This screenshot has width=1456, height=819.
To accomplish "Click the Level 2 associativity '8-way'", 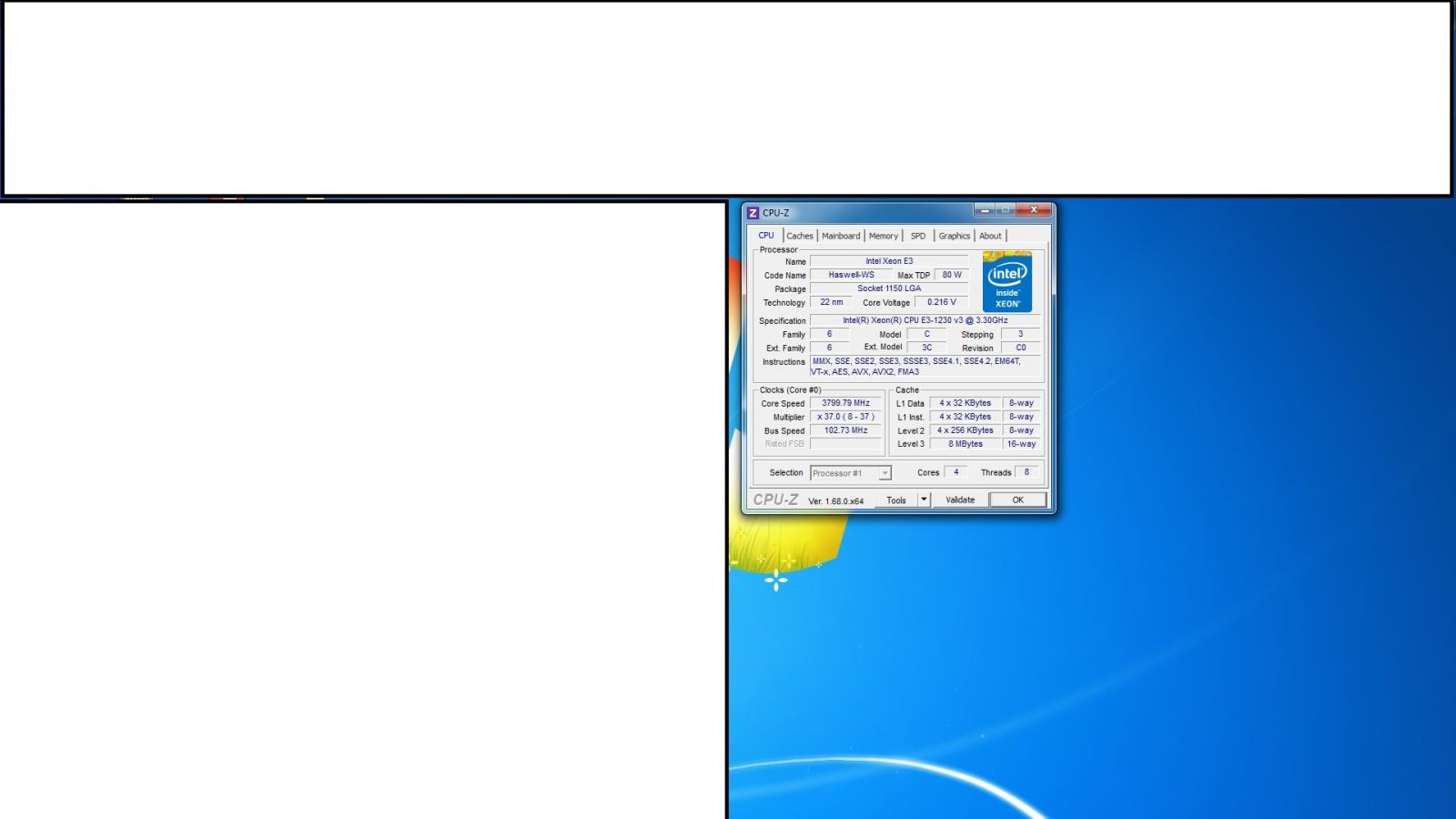I will pos(1021,430).
